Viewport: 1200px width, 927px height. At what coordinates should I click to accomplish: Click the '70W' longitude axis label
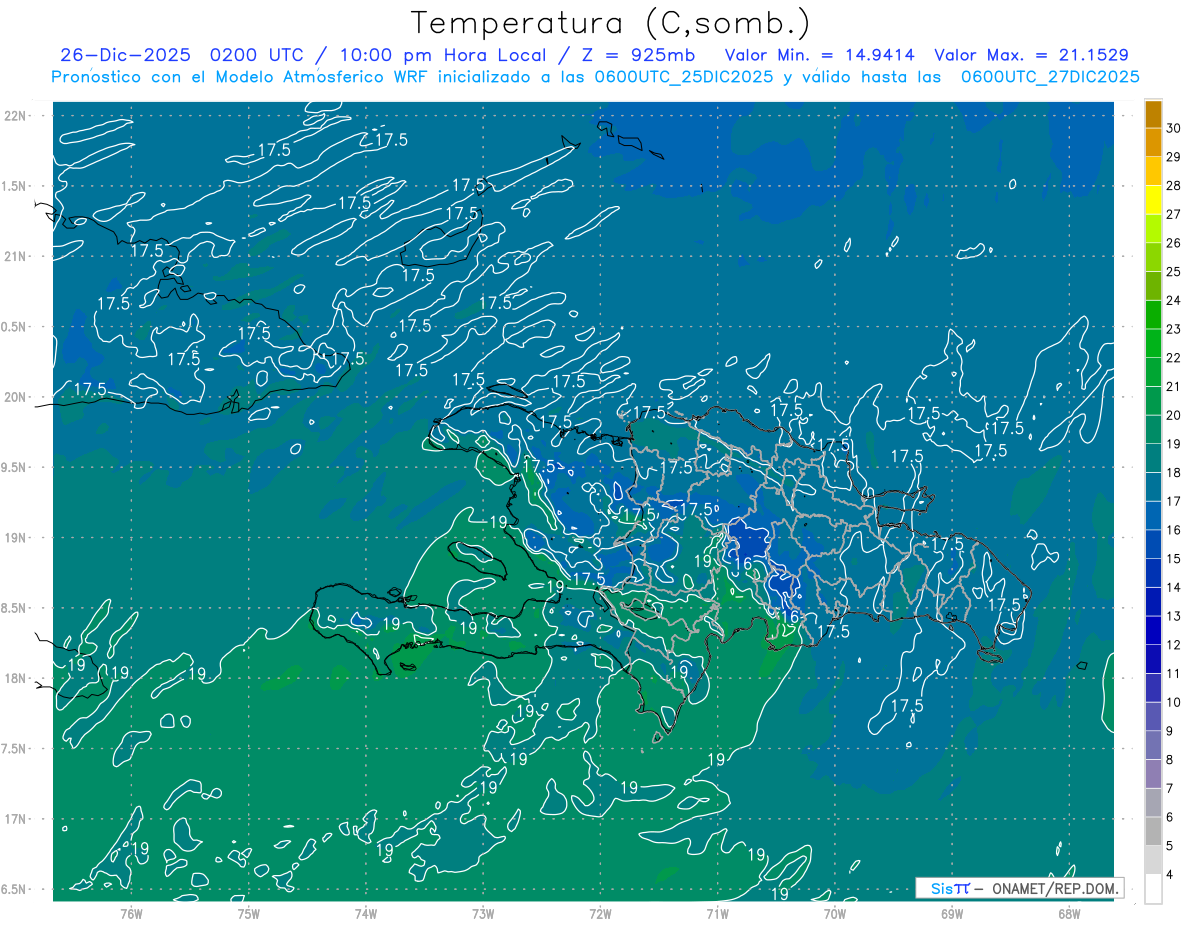tap(835, 914)
